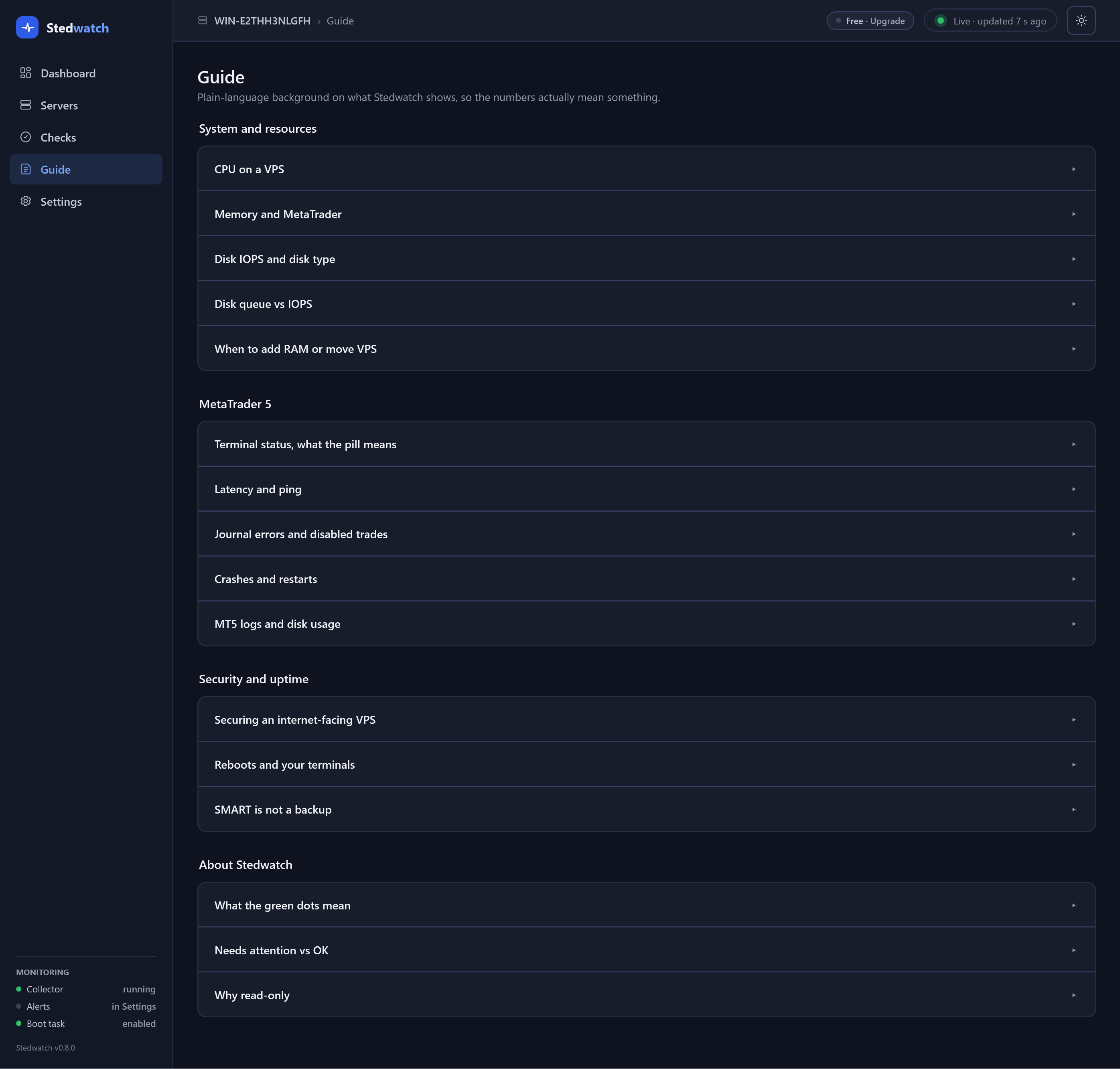Expand When to add RAM or move VPS
Viewport: 1120px width, 1069px height.
pyautogui.click(x=646, y=348)
